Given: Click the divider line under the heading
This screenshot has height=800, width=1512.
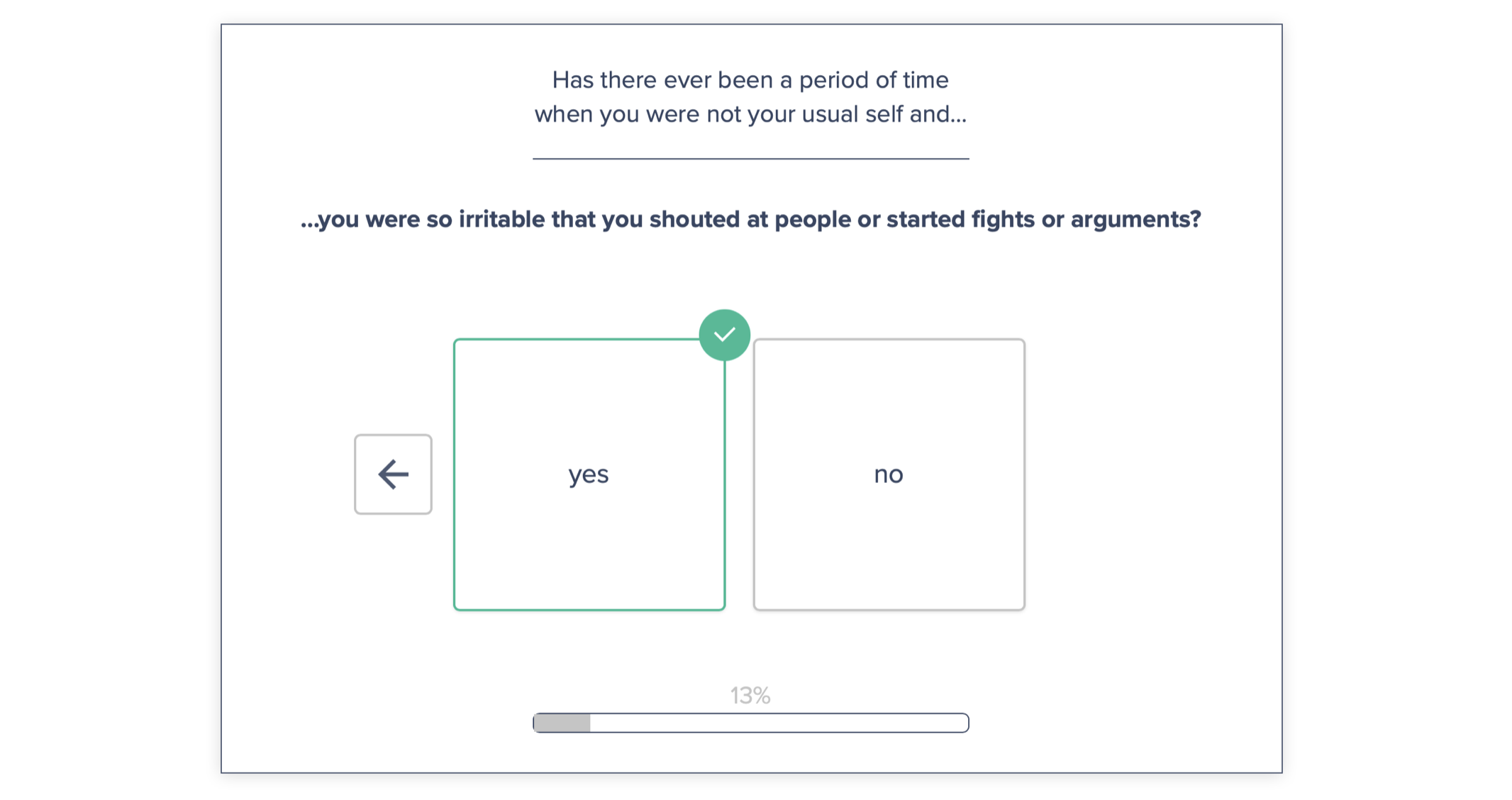Looking at the screenshot, I should [750, 159].
